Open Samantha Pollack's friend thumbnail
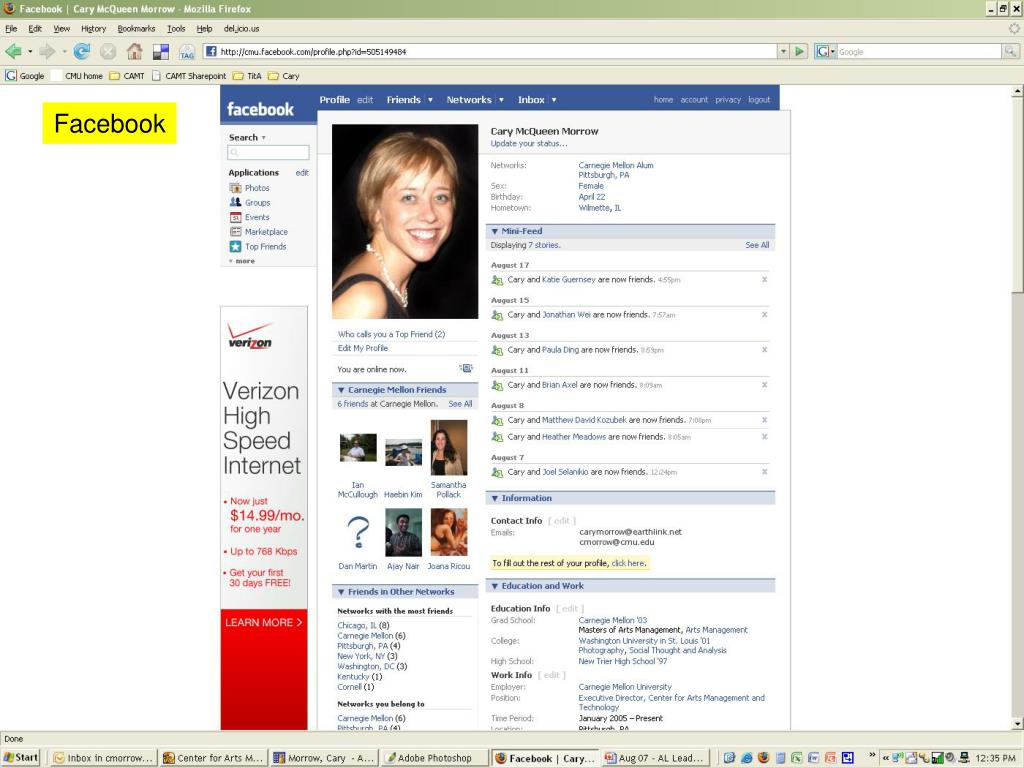This screenshot has width=1024, height=768. (449, 447)
